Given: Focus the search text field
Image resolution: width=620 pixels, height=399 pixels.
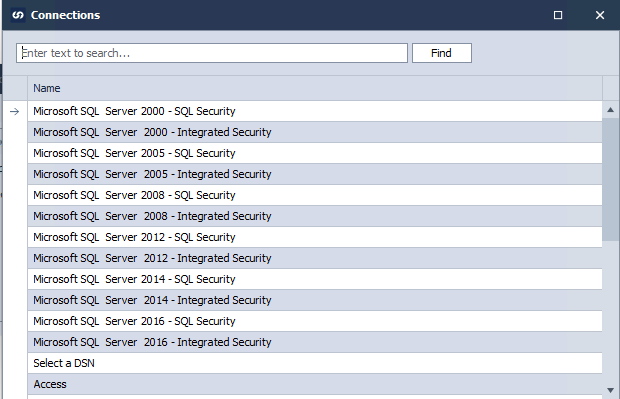Looking at the screenshot, I should [212, 53].
